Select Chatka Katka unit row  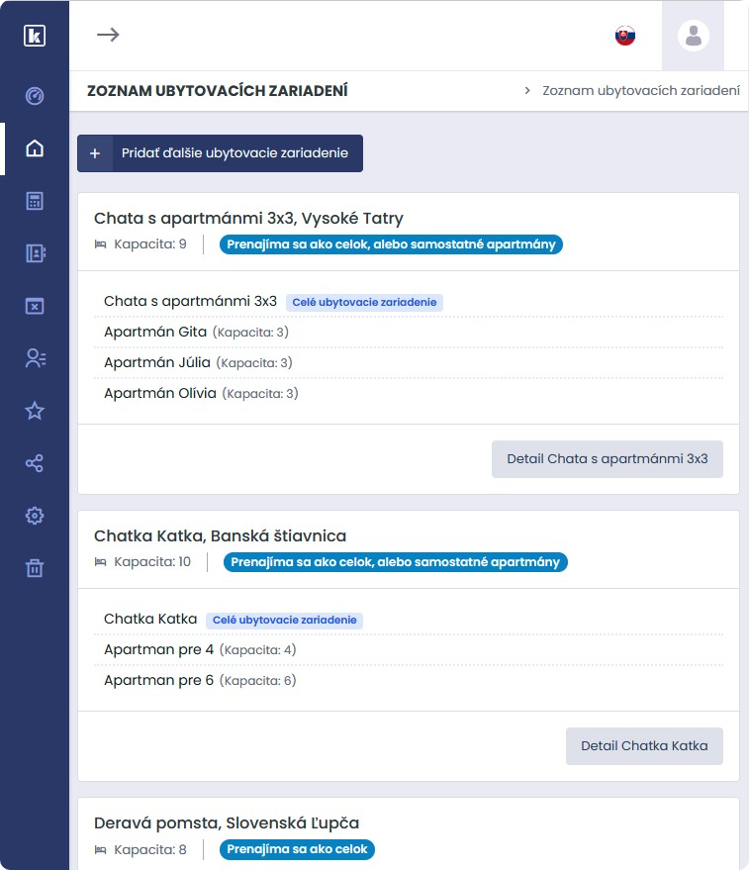pos(408,619)
